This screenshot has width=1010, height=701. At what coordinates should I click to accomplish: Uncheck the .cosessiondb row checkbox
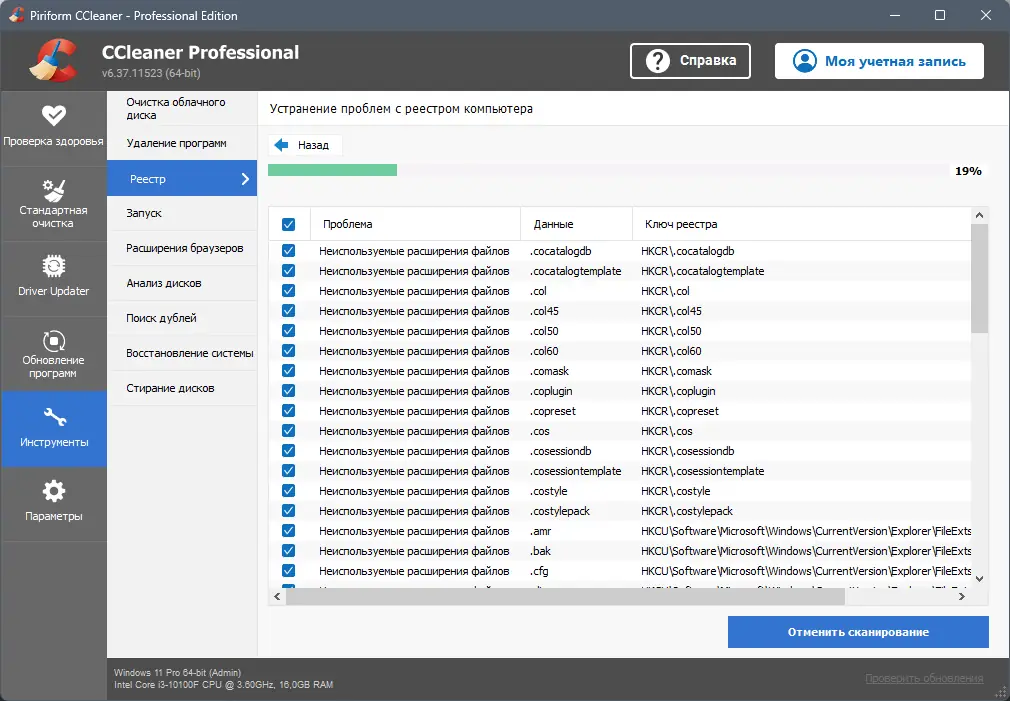289,450
